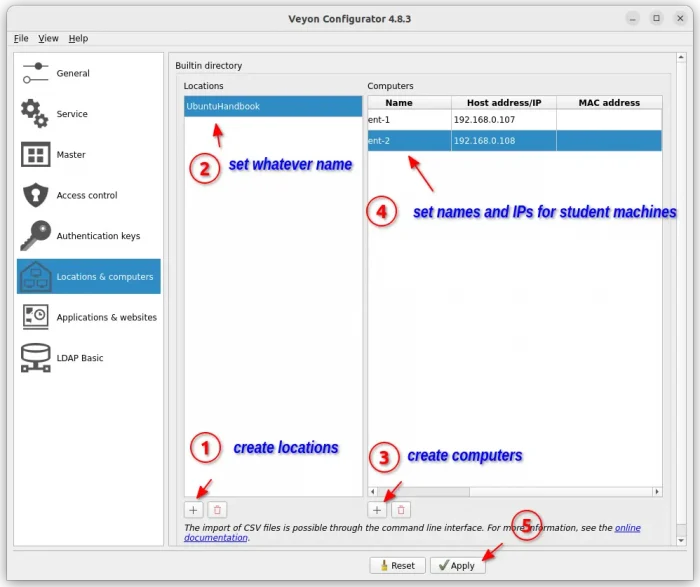Open LDAP Basic settings

[x=79, y=358]
